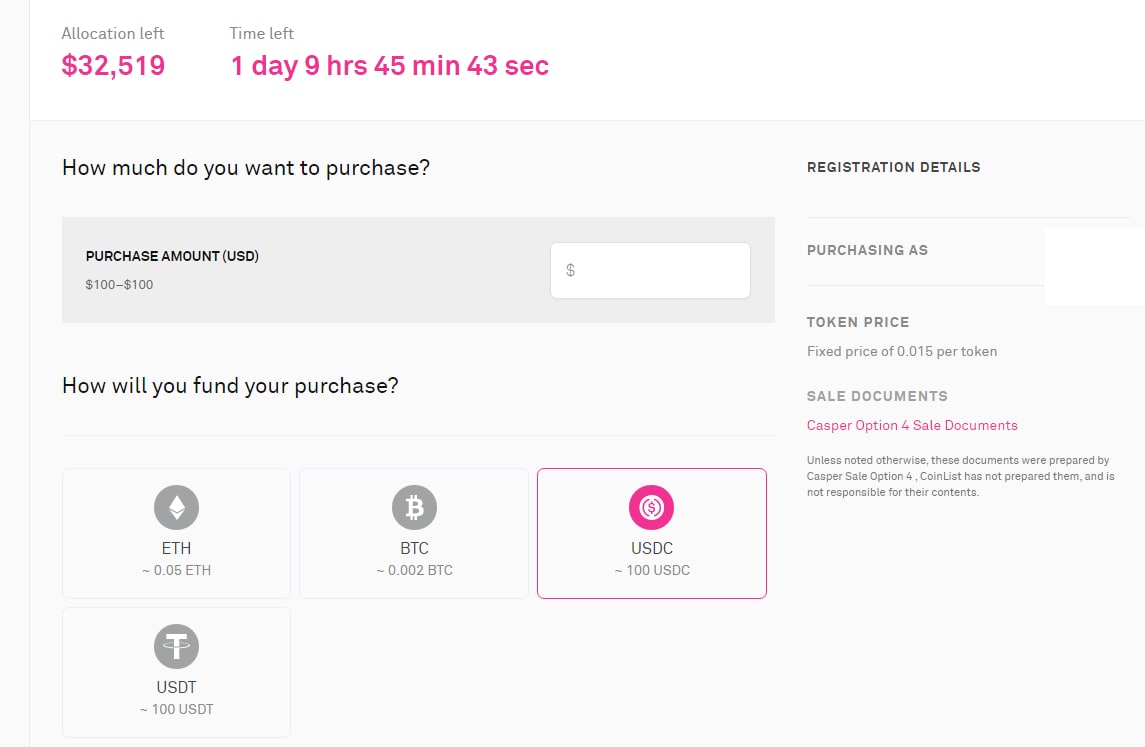
Task: Click the fixed price per token text
Action: pyautogui.click(x=901, y=351)
